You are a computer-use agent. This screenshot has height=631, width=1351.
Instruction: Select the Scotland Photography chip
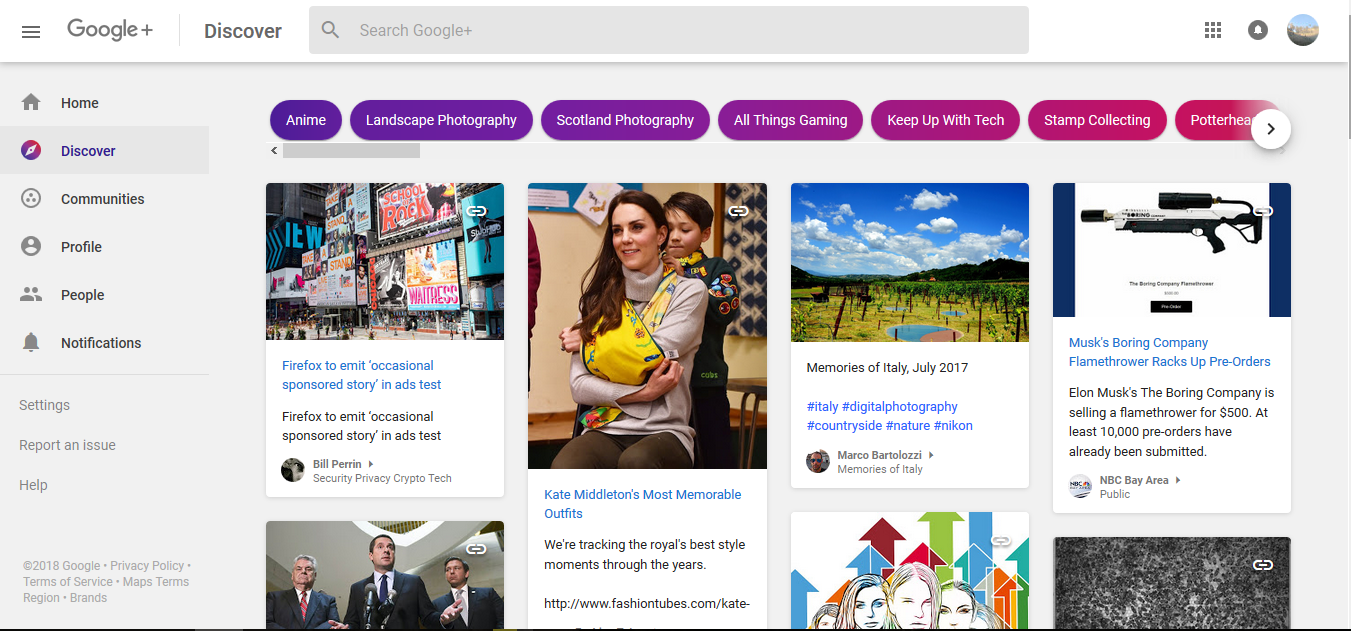[625, 120]
